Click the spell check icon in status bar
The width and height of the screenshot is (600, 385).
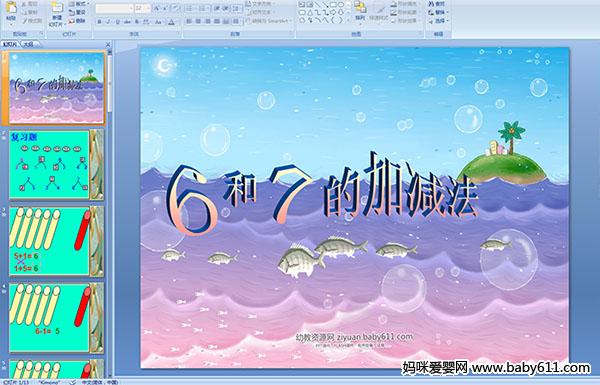pos(73,382)
